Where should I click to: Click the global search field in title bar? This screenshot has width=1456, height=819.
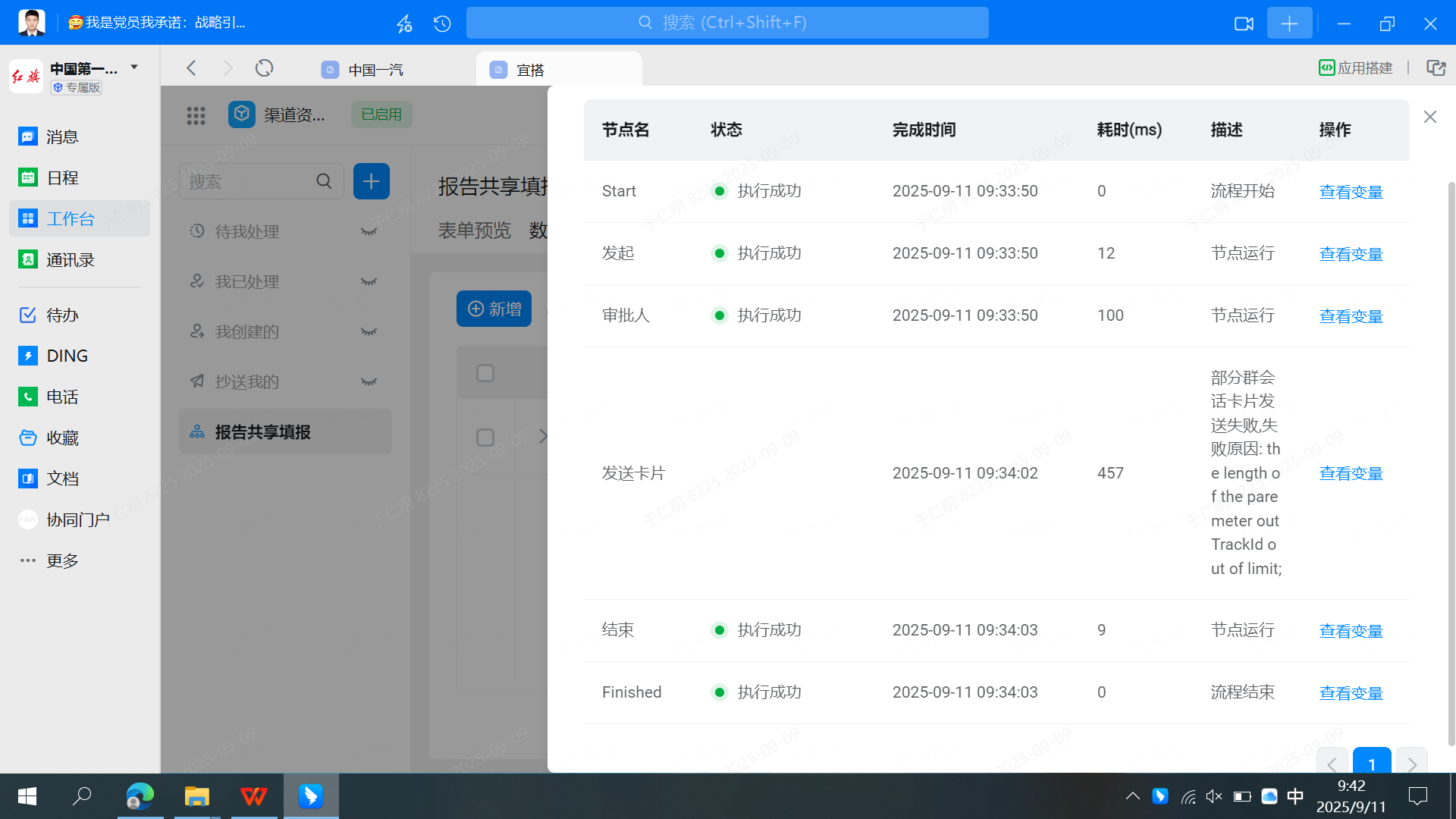pos(726,23)
